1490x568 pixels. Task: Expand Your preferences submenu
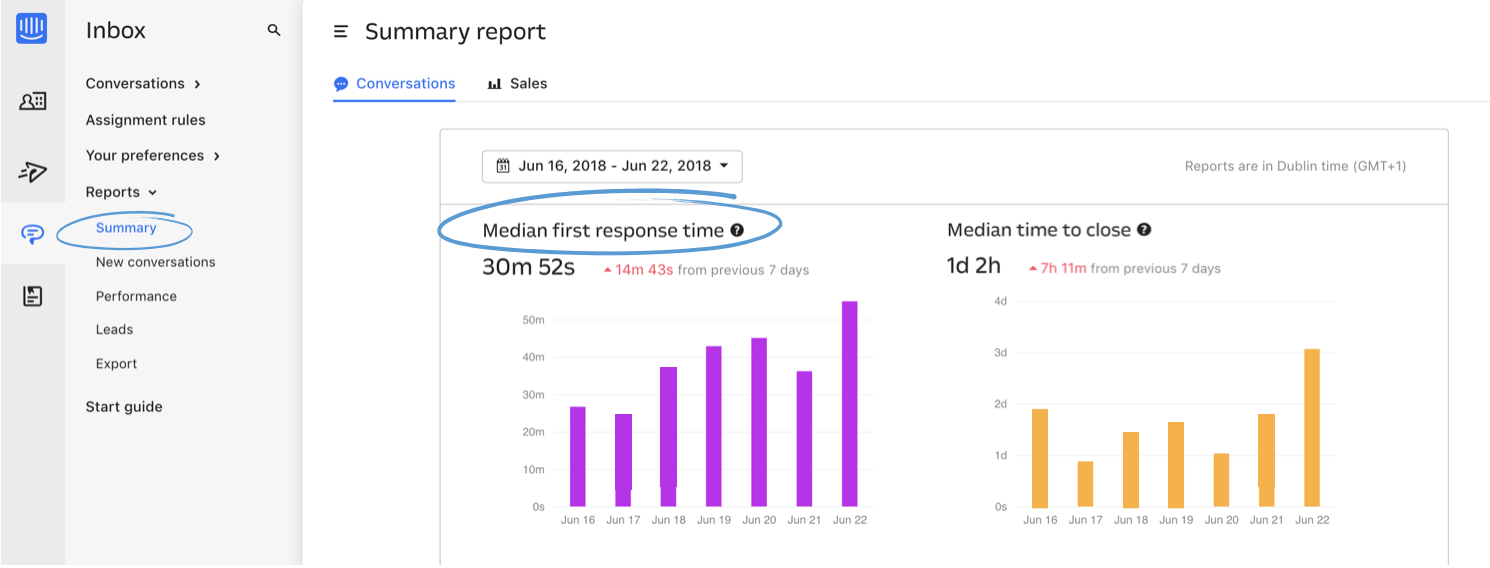tap(153, 156)
